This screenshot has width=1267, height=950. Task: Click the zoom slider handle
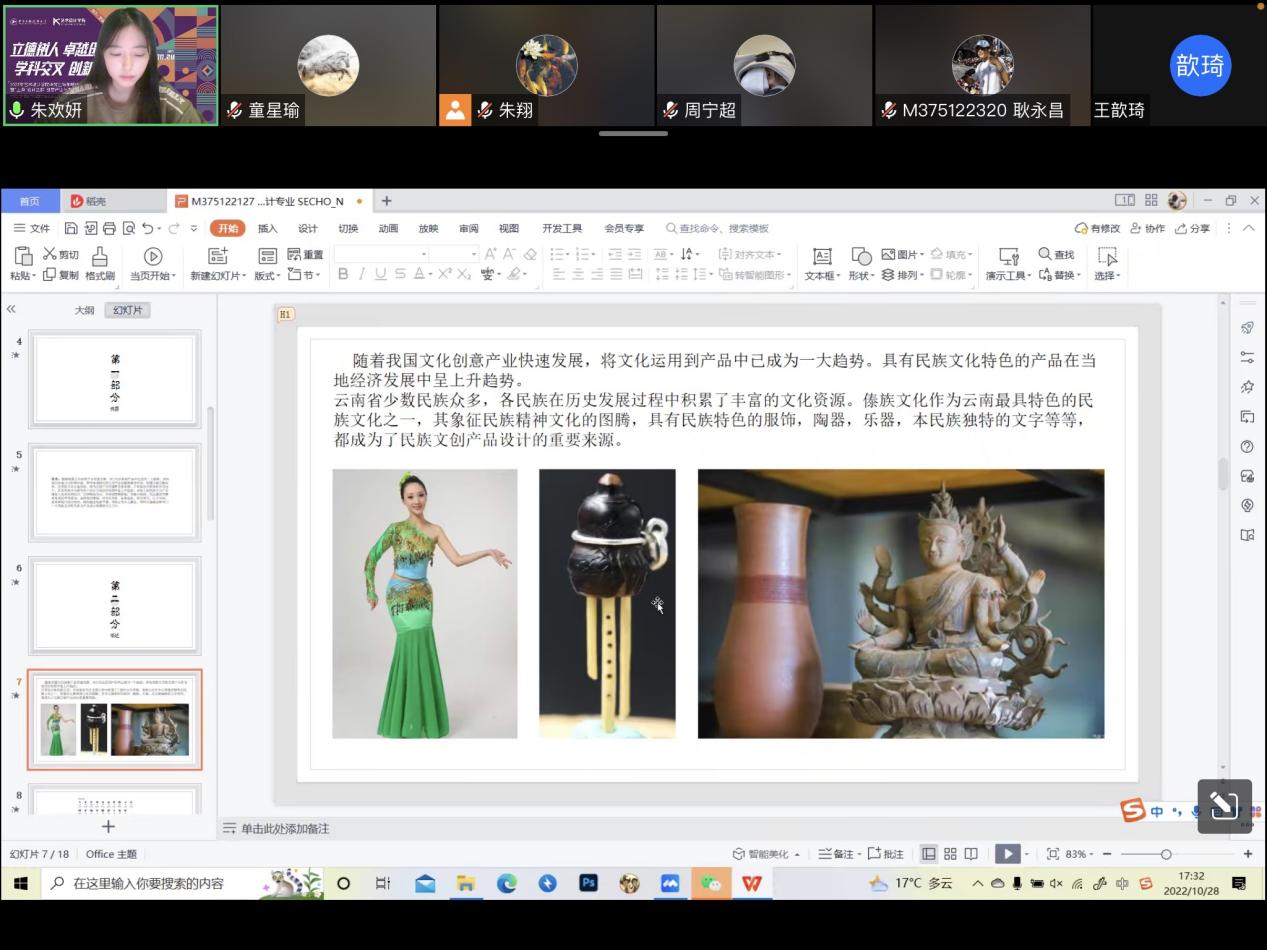point(1166,854)
